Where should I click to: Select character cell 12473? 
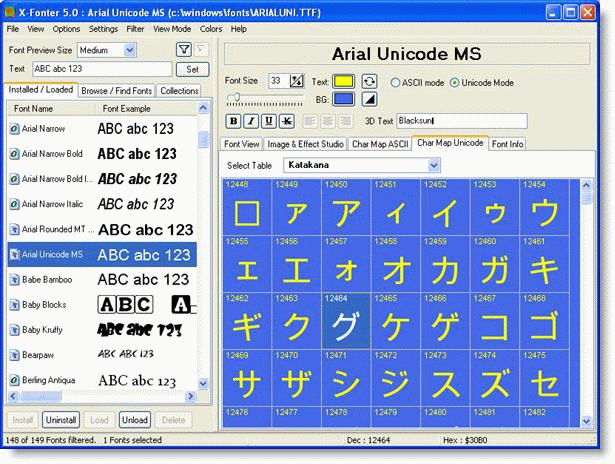coord(445,378)
